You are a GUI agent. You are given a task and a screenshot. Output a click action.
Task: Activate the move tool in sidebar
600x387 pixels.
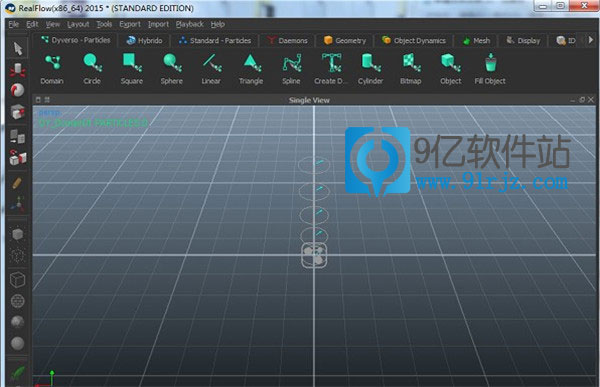18,70
